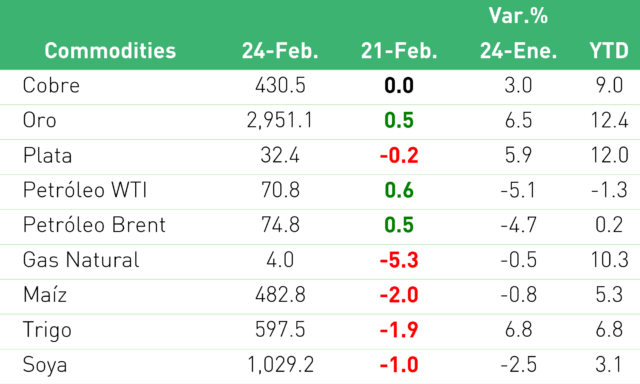This screenshot has width=640, height=384.
Task: Select the red -5.3 Gas Natural change
Action: [399, 260]
